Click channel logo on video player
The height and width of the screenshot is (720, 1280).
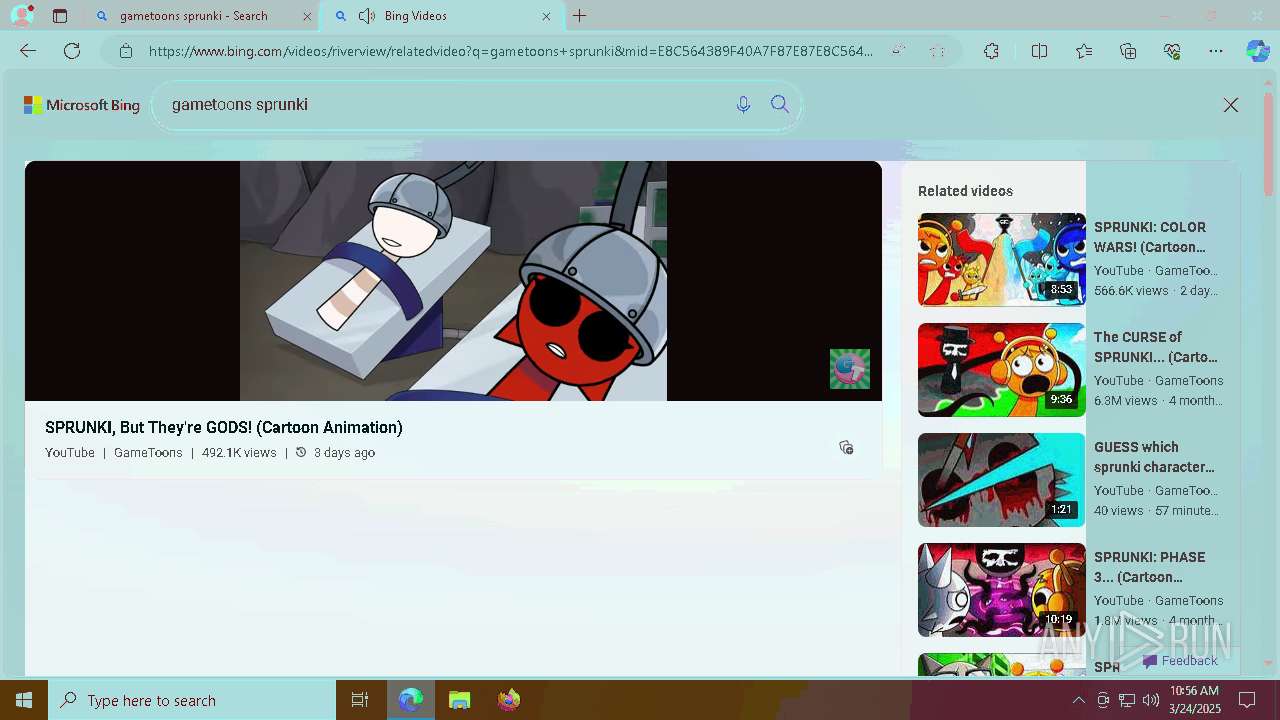[x=850, y=369]
